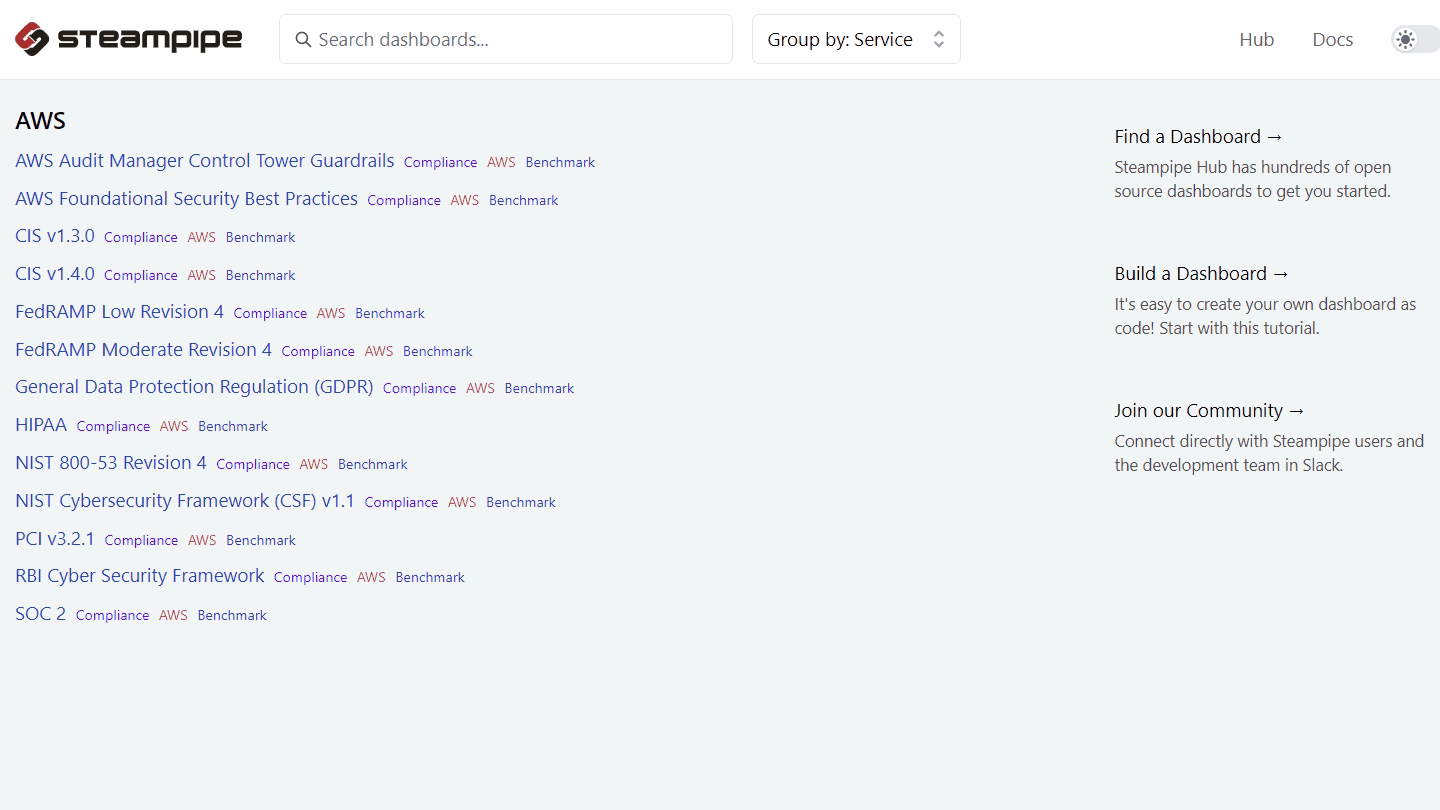Open the PCI v3.2.1 dashboard
Screen dimensions: 1440x810
[x=55, y=539]
